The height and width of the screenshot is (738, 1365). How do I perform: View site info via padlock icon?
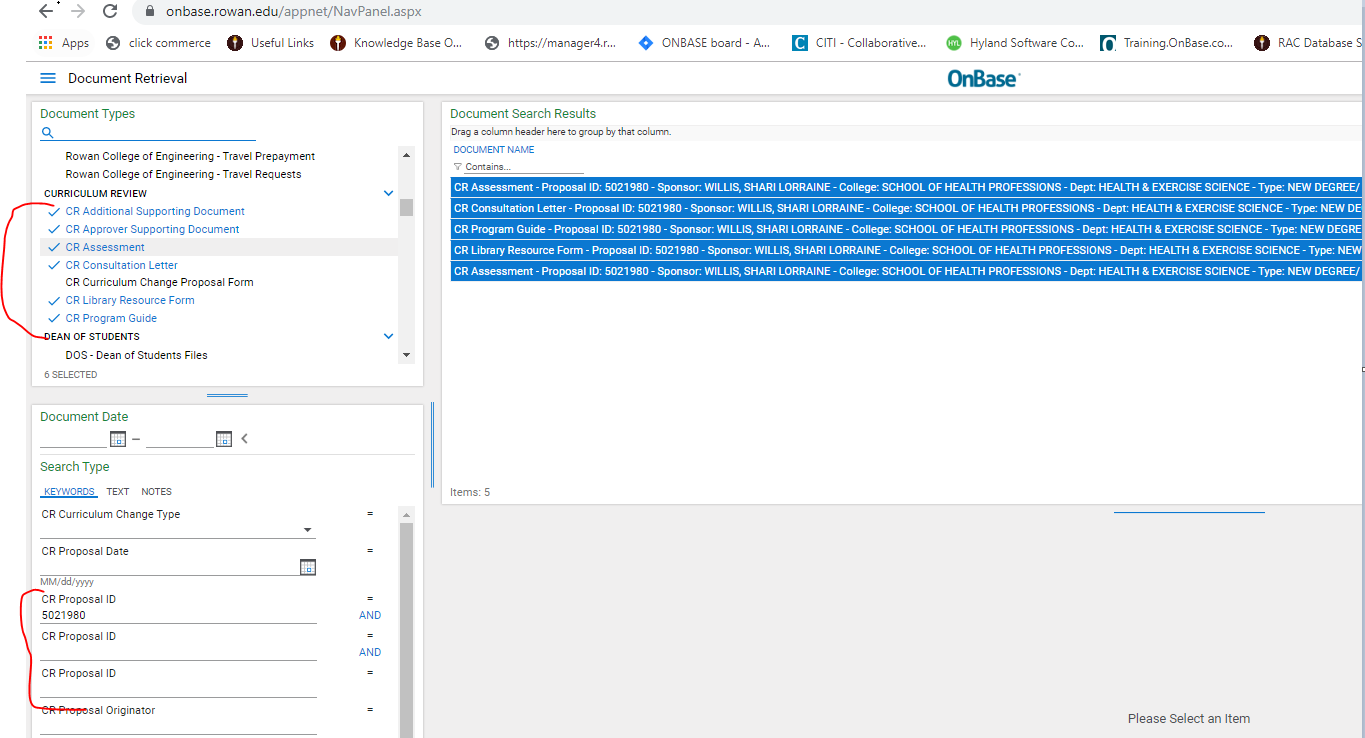pos(150,12)
